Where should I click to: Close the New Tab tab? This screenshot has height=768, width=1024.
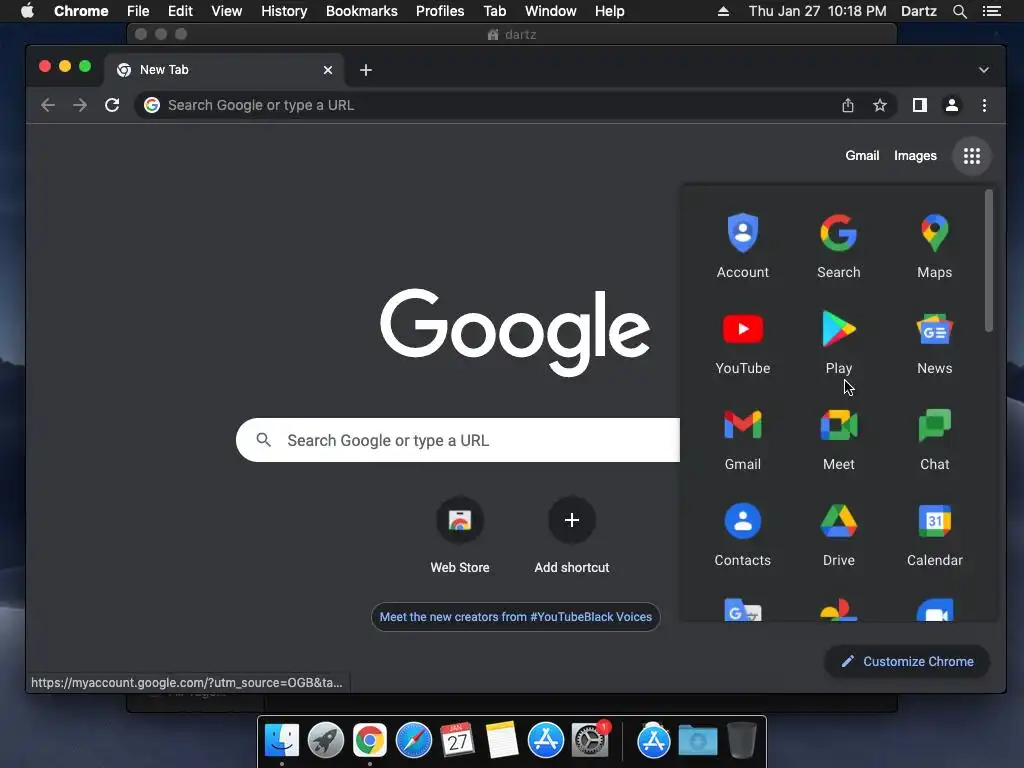coord(328,70)
